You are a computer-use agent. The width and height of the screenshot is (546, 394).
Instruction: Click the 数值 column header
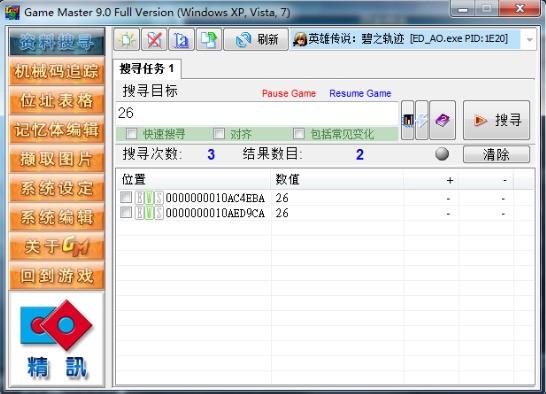[x=337, y=180]
